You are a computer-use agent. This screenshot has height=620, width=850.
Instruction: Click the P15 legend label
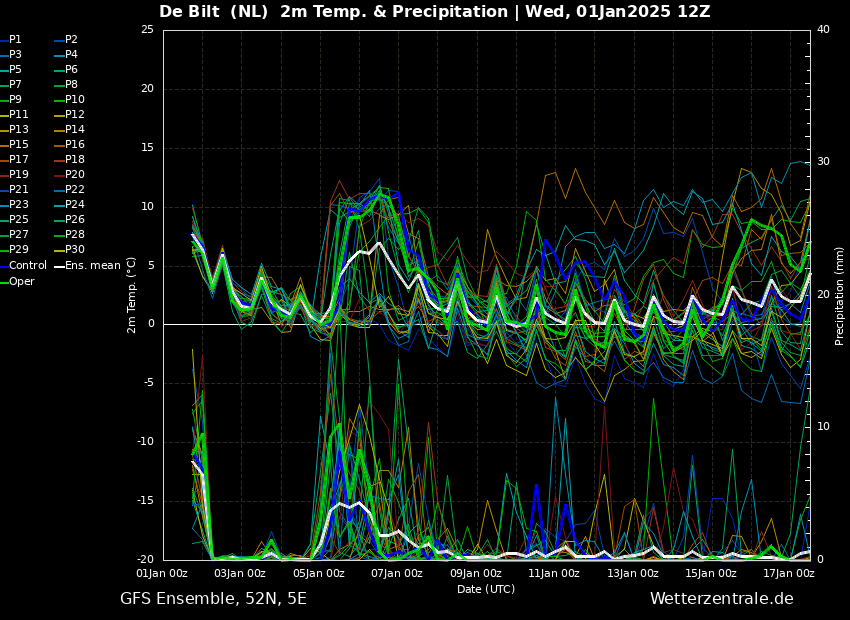click(19, 145)
